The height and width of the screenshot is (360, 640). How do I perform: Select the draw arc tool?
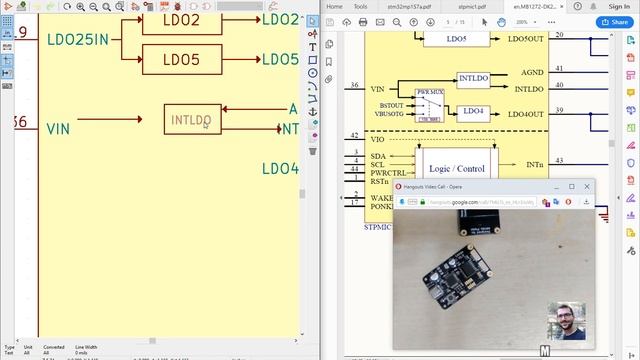(313, 86)
